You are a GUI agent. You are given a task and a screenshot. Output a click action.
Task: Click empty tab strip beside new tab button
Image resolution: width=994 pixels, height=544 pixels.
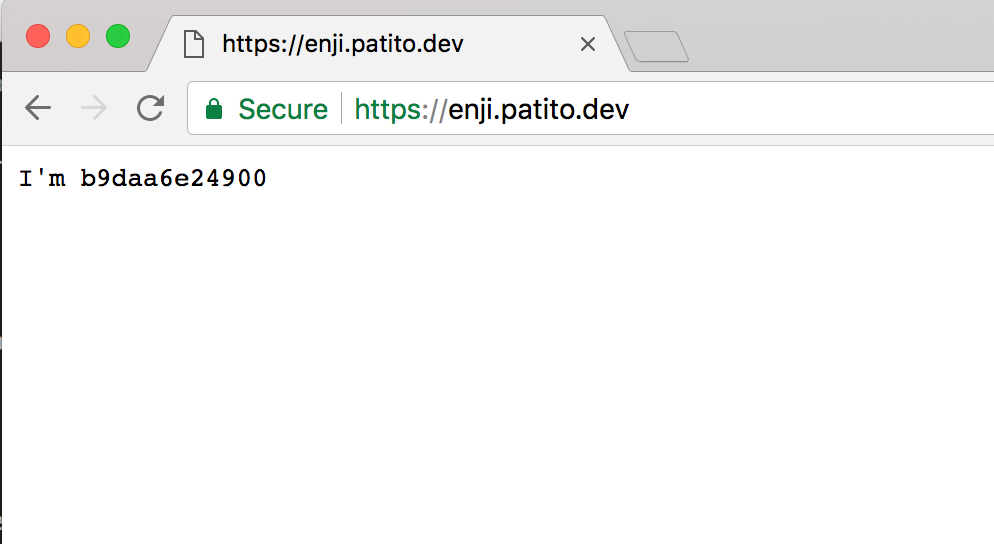(x=840, y=40)
